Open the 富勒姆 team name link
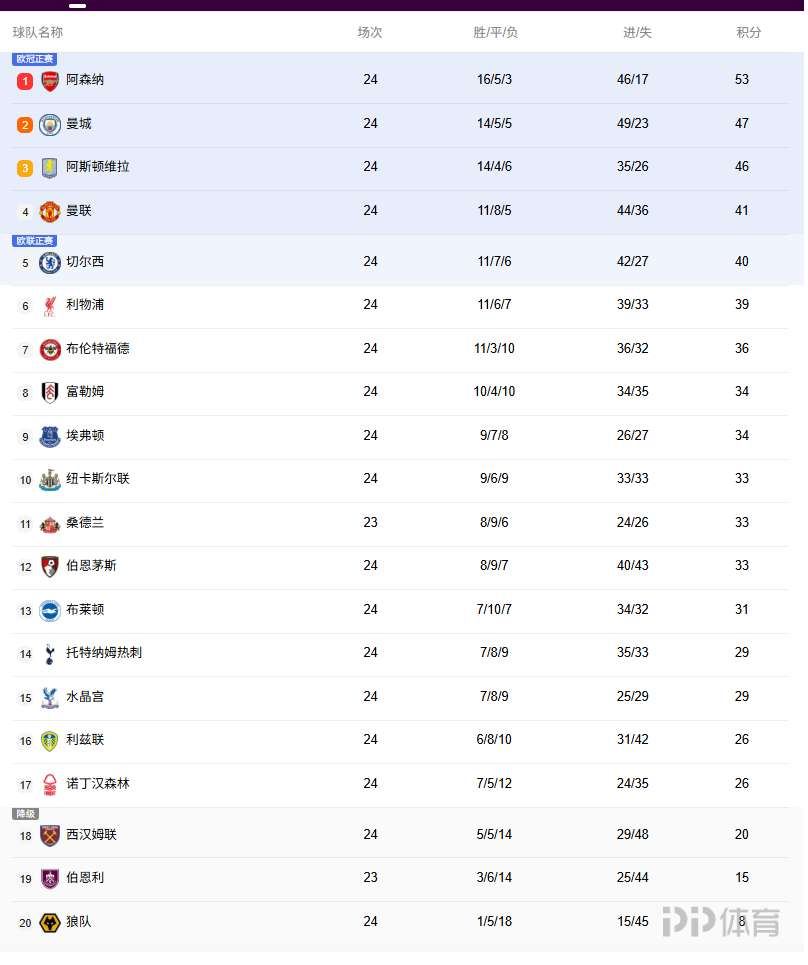The height and width of the screenshot is (965, 808). (x=85, y=392)
